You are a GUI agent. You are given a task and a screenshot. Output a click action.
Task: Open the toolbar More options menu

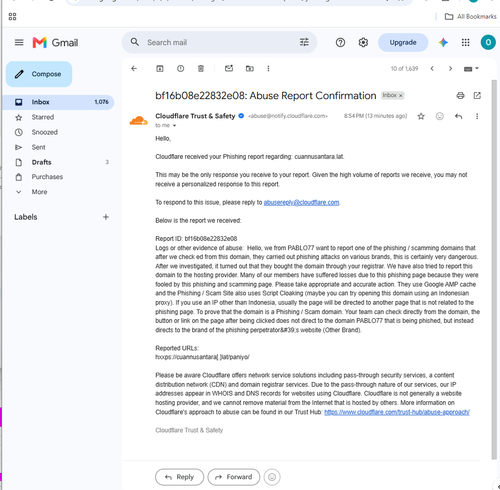(x=268, y=68)
